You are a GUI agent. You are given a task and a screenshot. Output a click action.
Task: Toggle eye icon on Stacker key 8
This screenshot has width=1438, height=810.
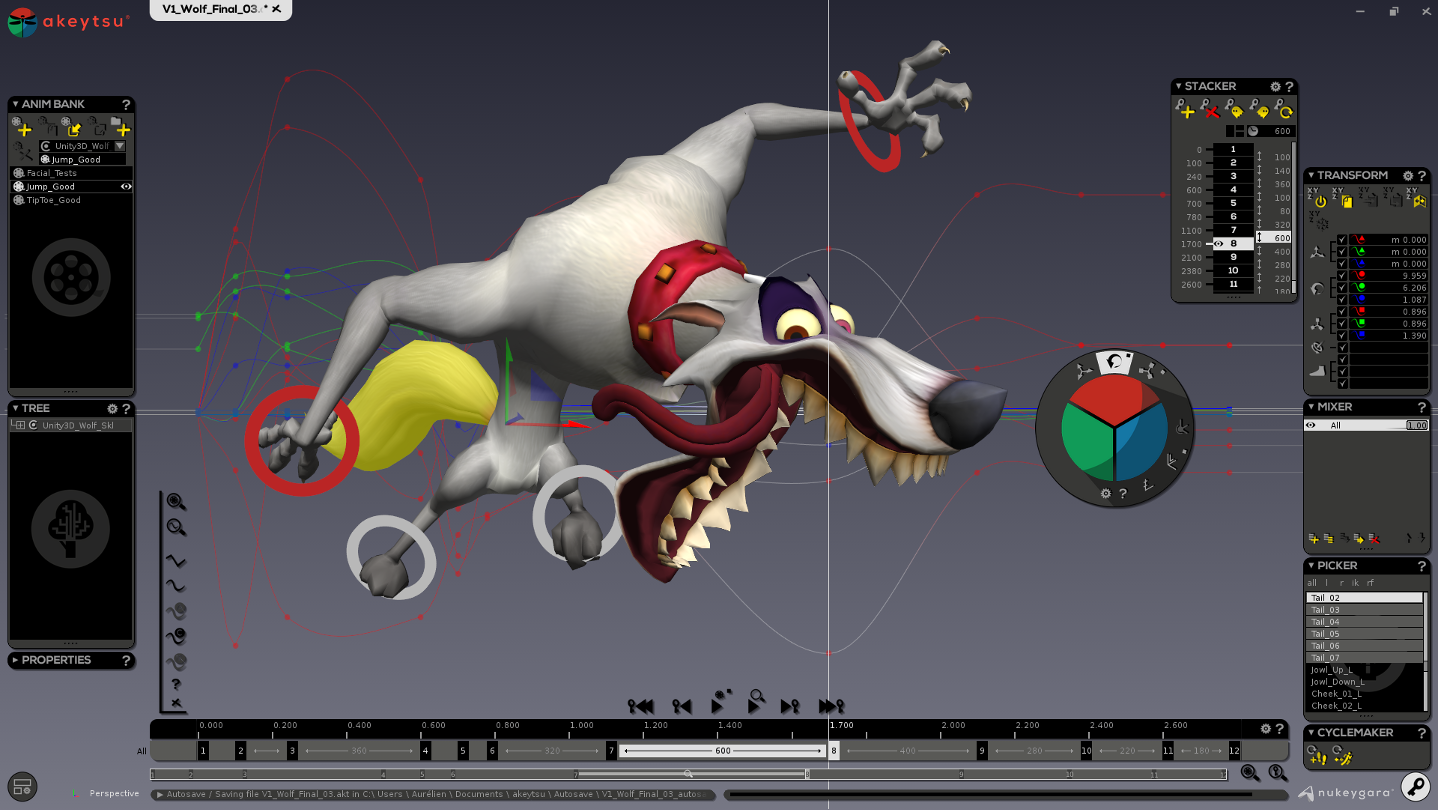(1219, 244)
